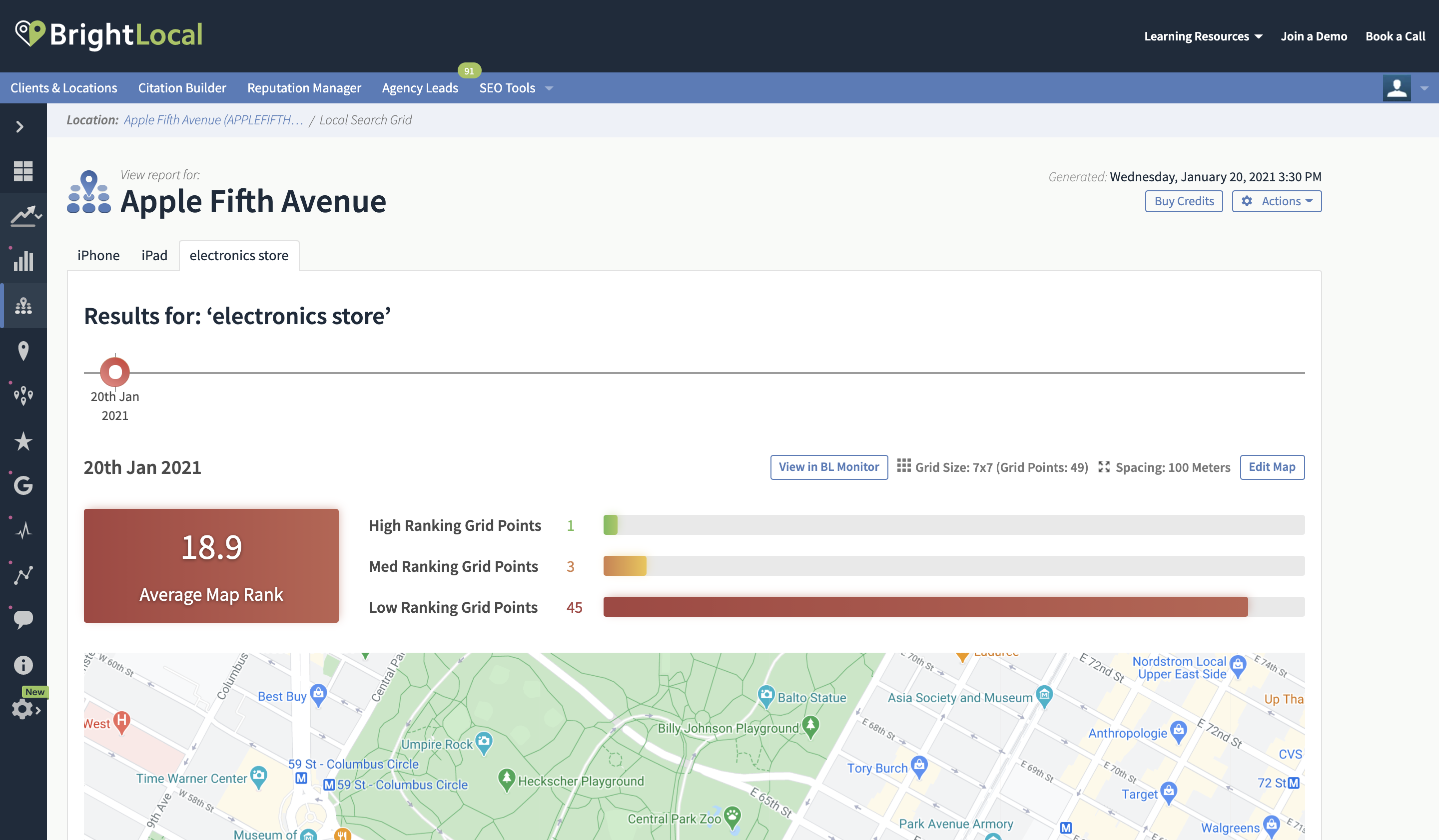The height and width of the screenshot is (840, 1439).
Task: Click the Walgreens map marker
Action: (1271, 827)
